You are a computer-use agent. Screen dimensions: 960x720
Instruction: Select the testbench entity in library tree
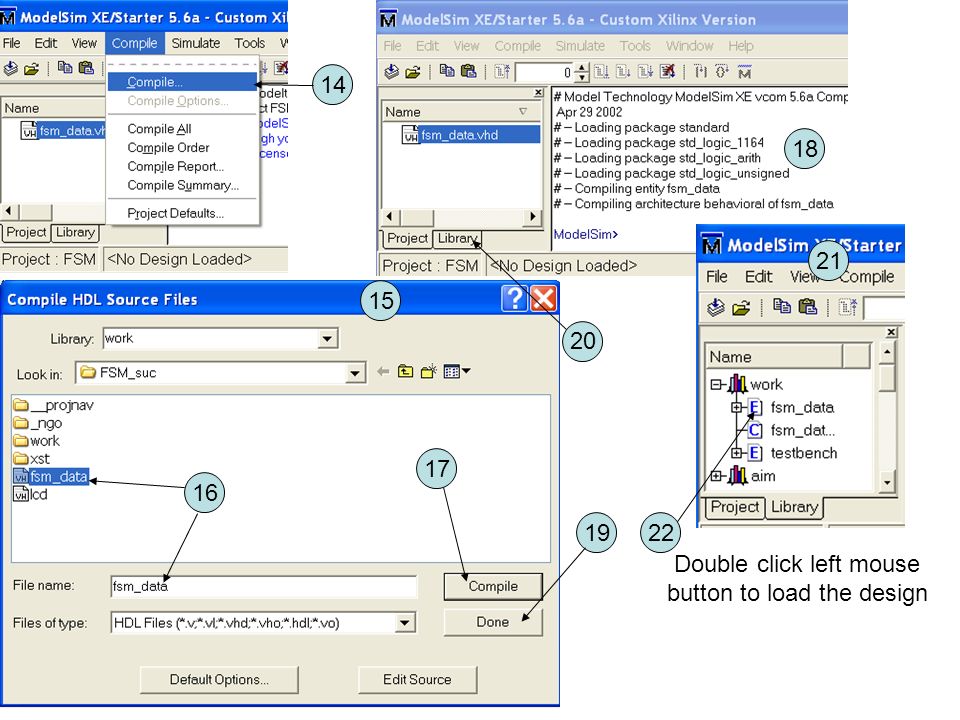click(x=803, y=453)
